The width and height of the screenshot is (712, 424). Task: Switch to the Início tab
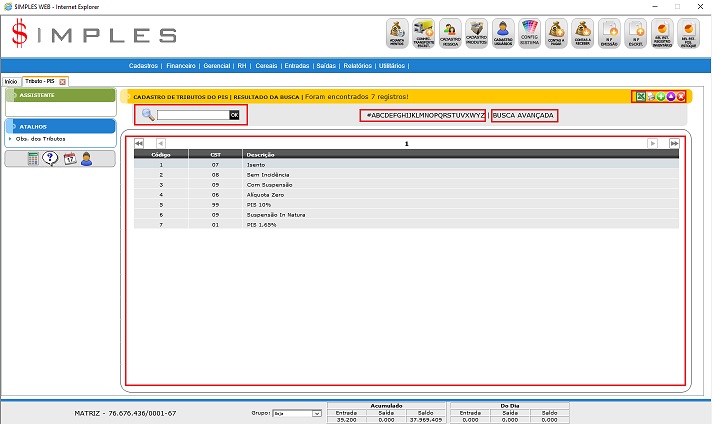coord(11,81)
